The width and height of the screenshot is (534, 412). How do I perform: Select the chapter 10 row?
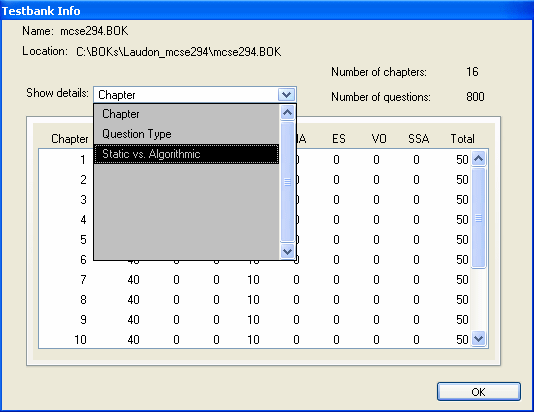coord(254,340)
